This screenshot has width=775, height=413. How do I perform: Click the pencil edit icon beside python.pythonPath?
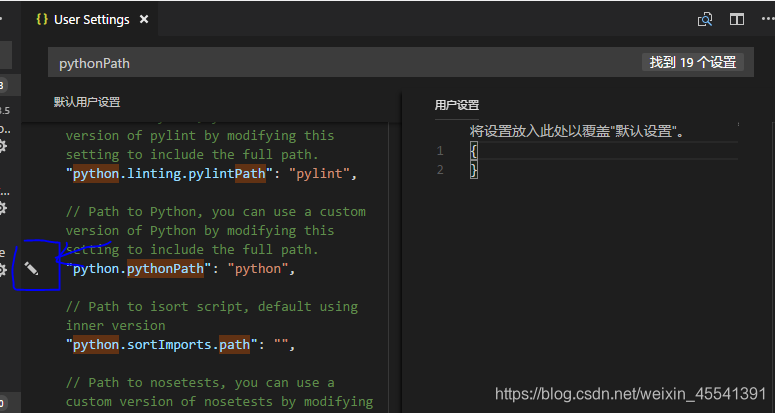point(31,269)
